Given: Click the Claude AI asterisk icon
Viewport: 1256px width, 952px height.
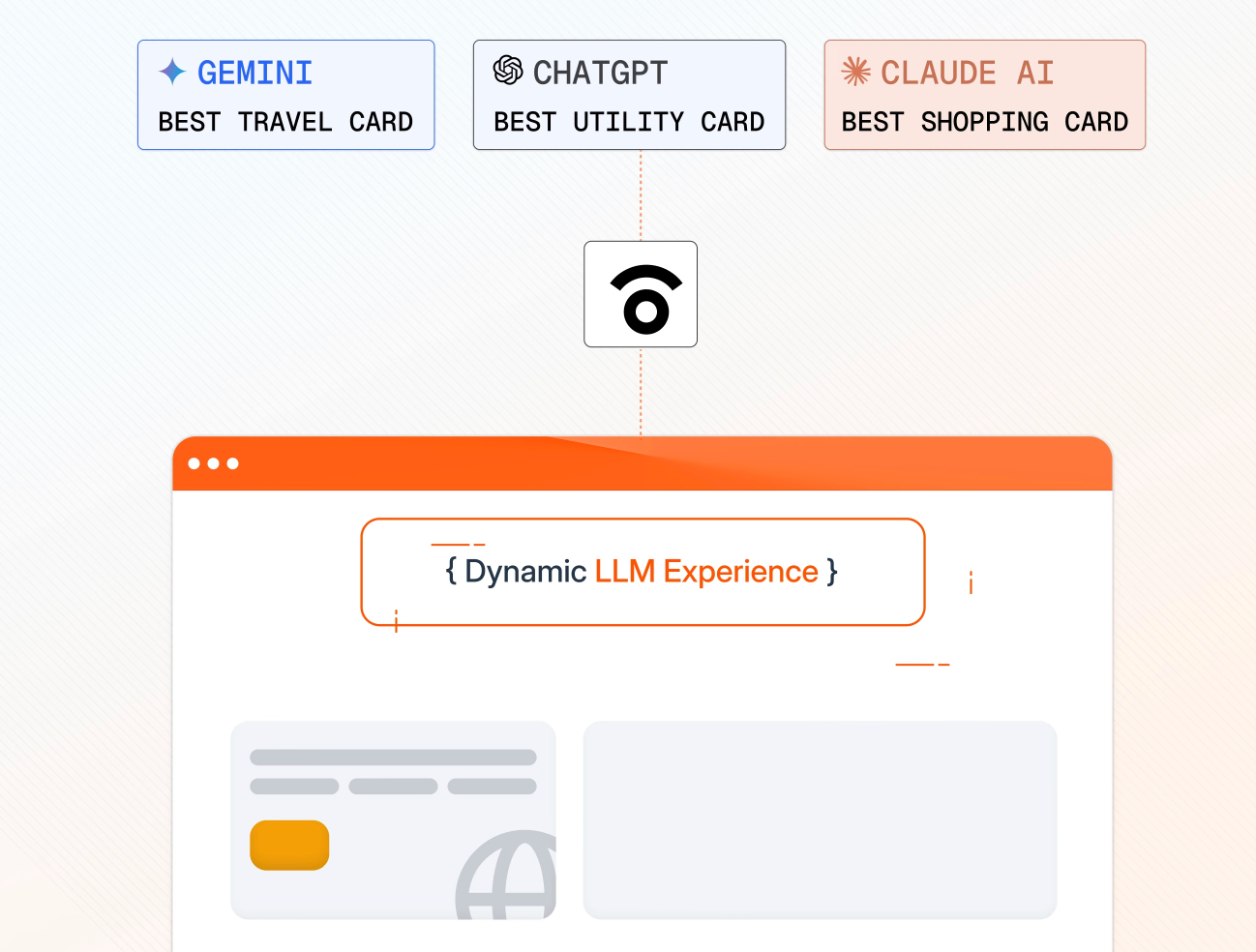Looking at the screenshot, I should pos(855,72).
